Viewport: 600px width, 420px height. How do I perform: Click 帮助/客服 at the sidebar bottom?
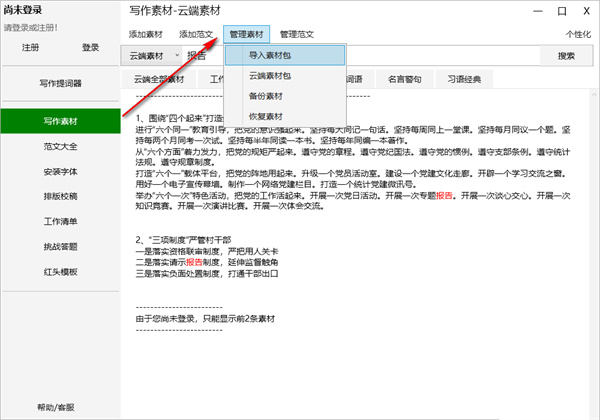[57, 406]
